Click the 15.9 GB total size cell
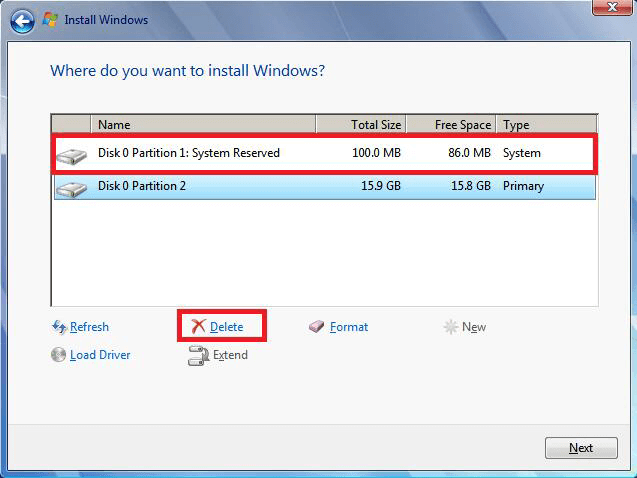The height and width of the screenshot is (478, 637). pyautogui.click(x=381, y=186)
